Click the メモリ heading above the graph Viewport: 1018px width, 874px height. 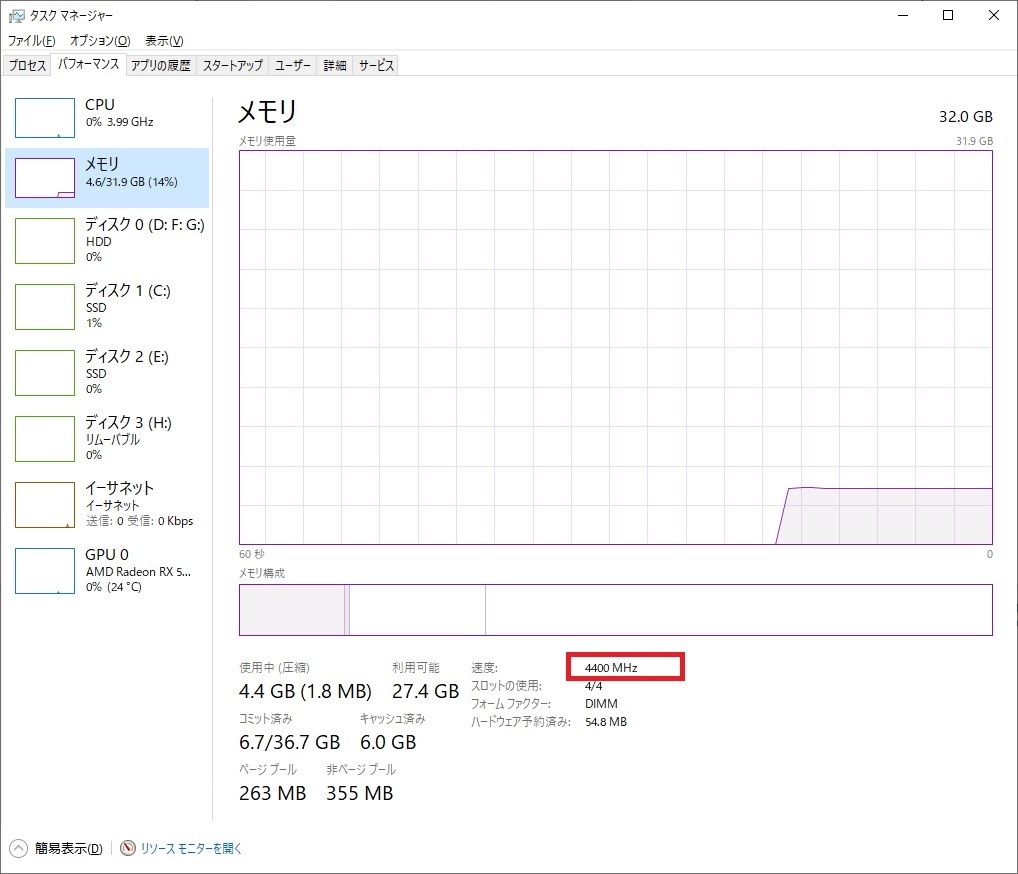coord(267,112)
